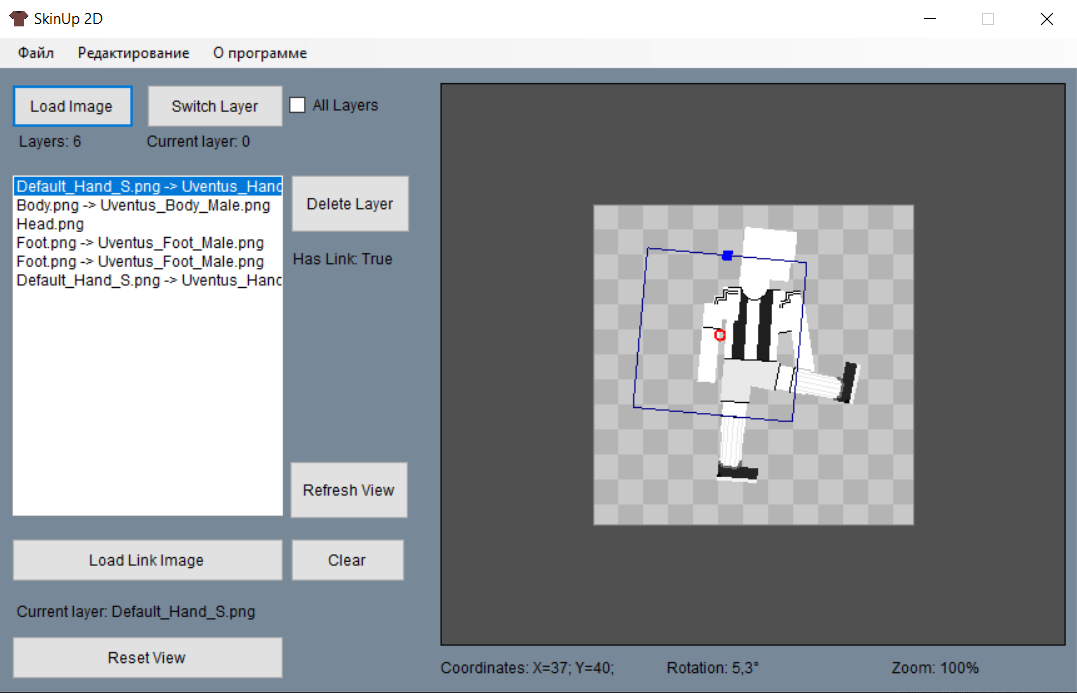Click Switch Layer button
1077x693 pixels.
[x=214, y=106]
